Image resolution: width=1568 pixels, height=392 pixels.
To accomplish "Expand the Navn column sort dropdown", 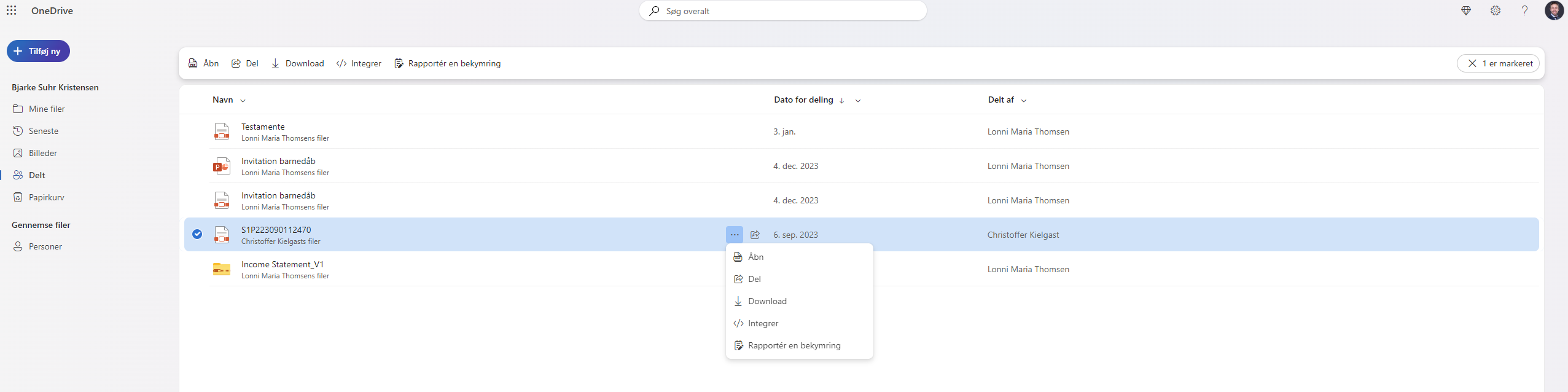I will point(243,101).
